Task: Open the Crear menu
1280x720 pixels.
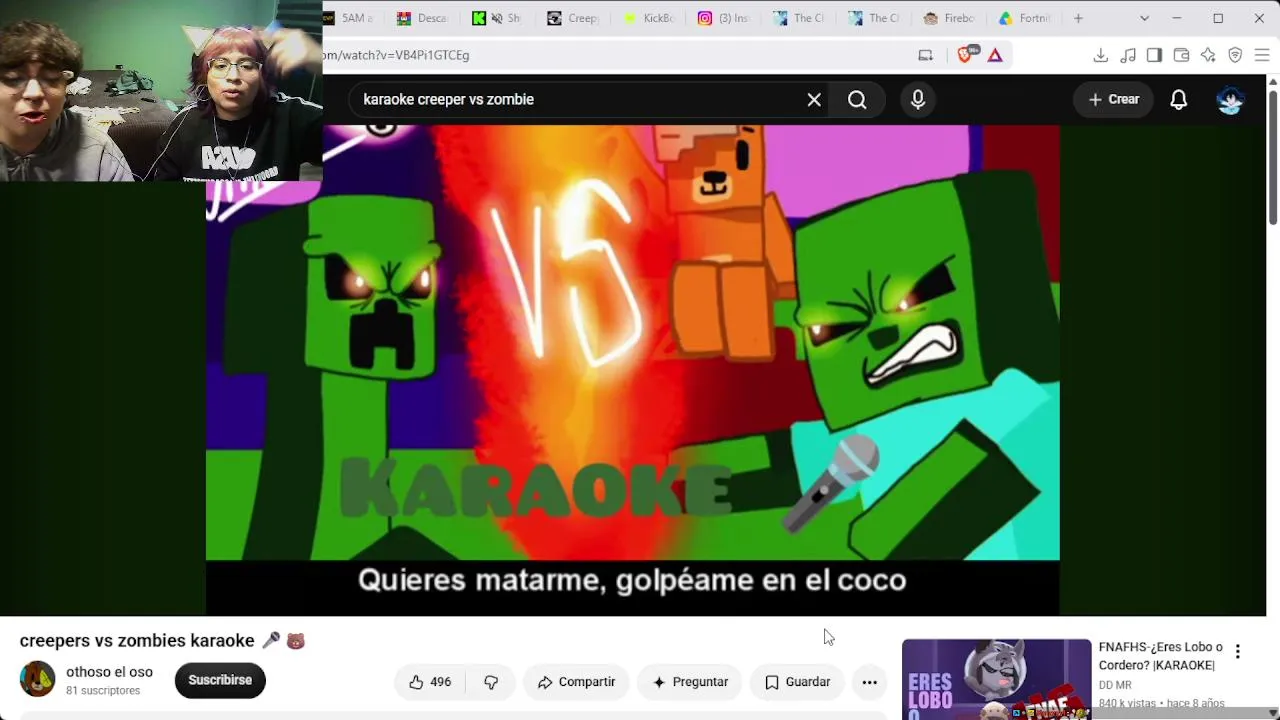Action: 1114,99
